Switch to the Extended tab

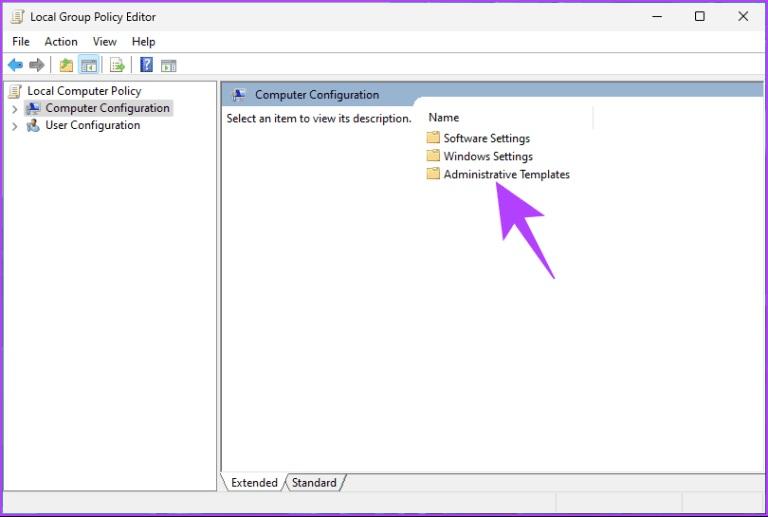(x=254, y=483)
